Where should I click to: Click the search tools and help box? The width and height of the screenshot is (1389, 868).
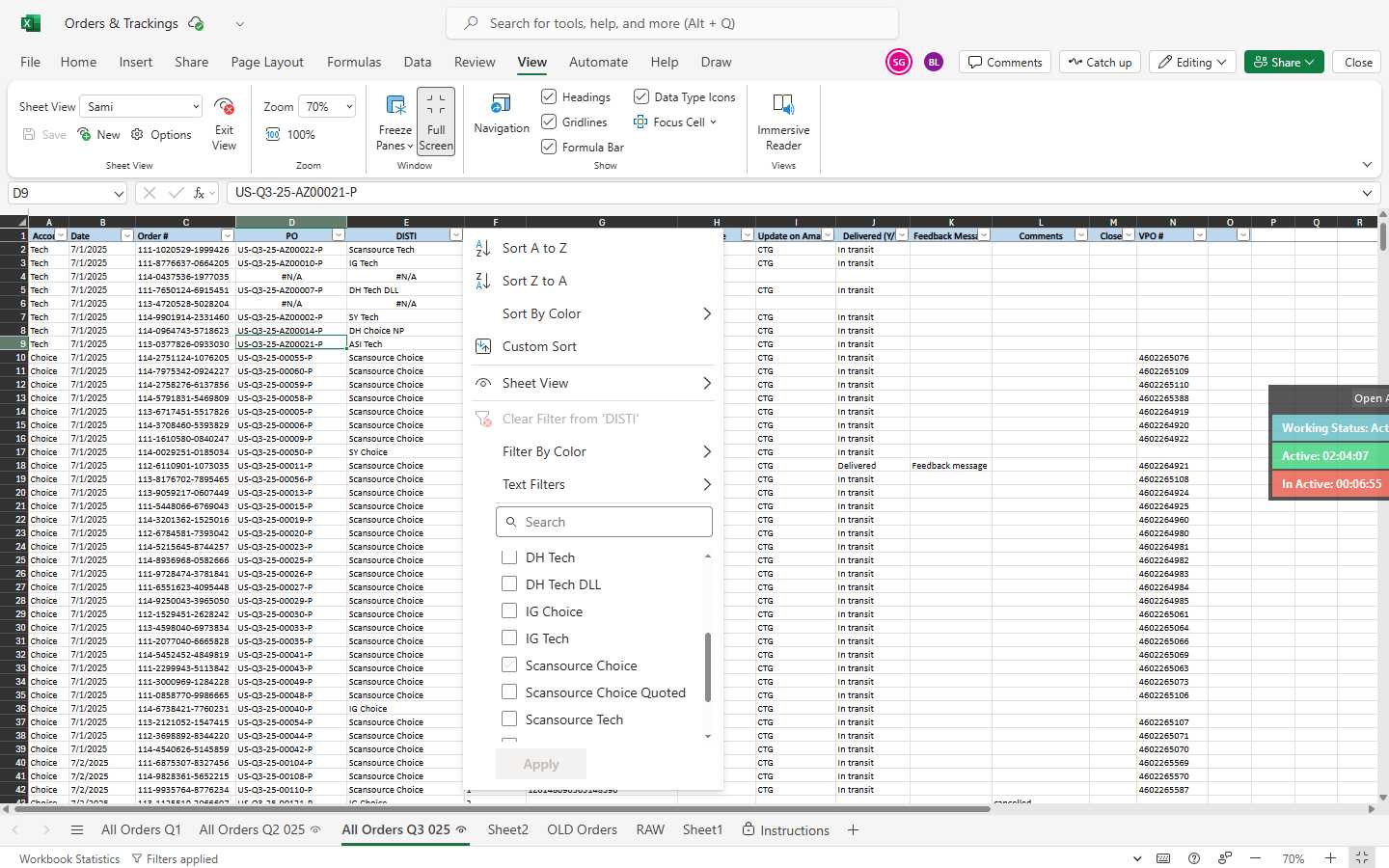click(x=672, y=23)
